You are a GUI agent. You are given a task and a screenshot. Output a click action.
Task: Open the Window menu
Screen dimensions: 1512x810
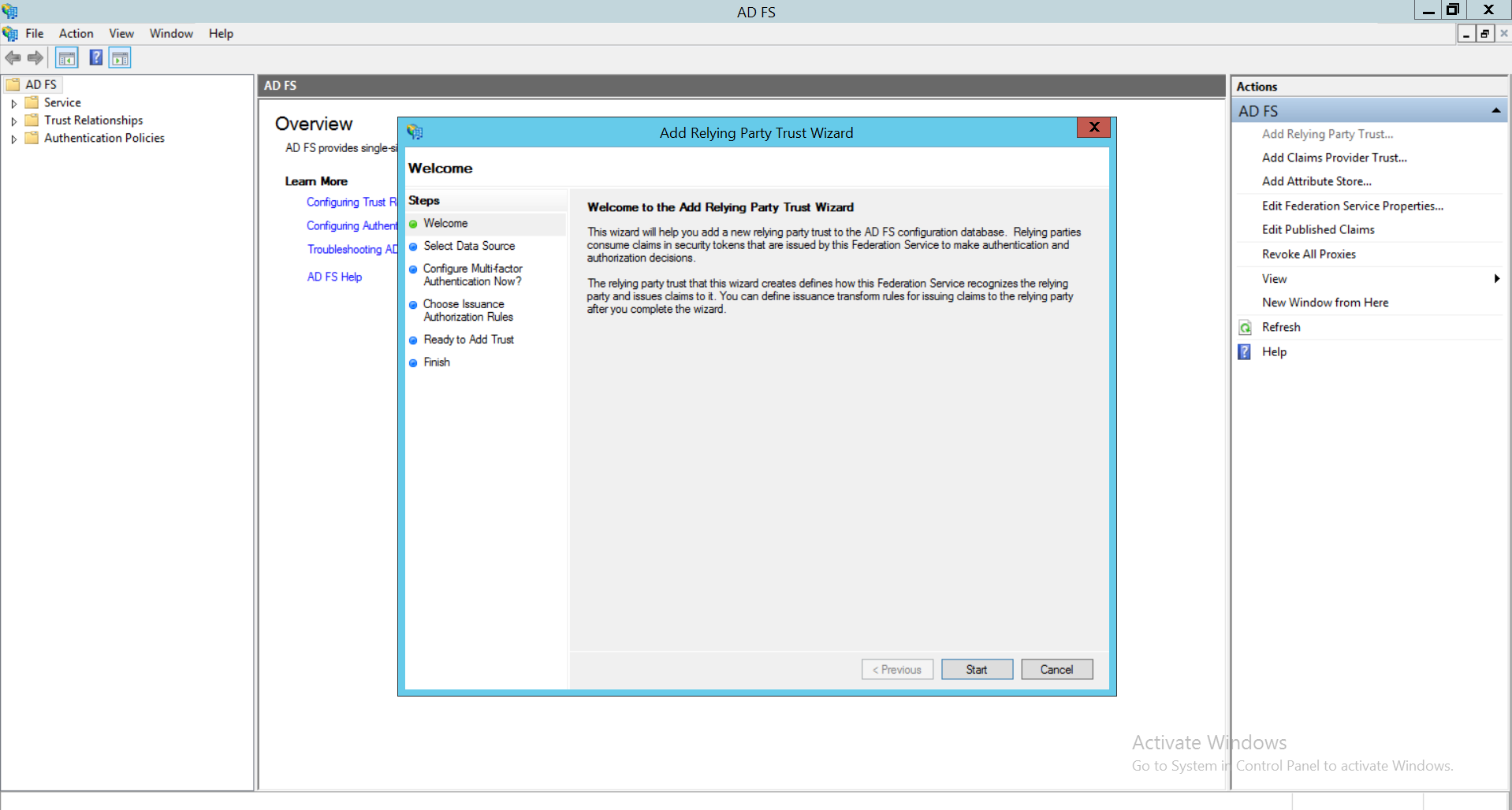tap(170, 33)
